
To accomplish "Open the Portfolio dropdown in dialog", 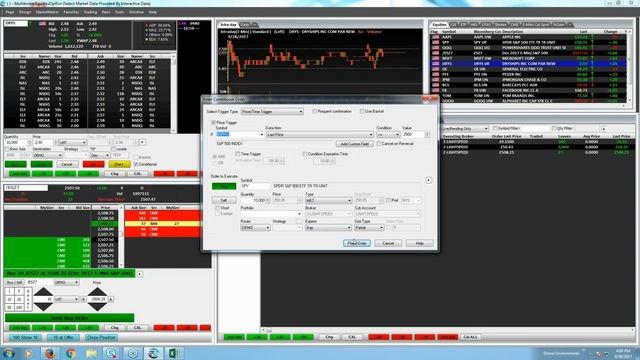I will (x=271, y=214).
